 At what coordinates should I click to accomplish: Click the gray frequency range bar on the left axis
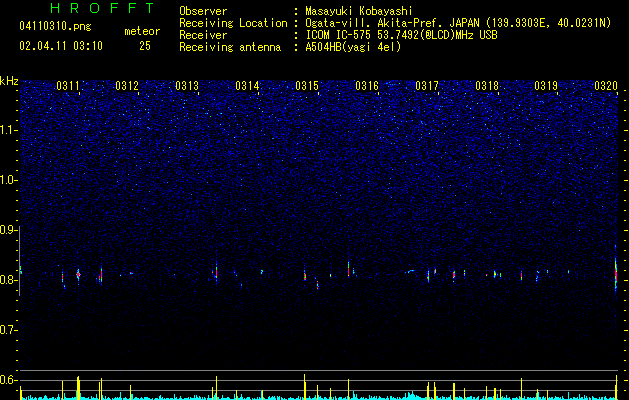[20, 261]
